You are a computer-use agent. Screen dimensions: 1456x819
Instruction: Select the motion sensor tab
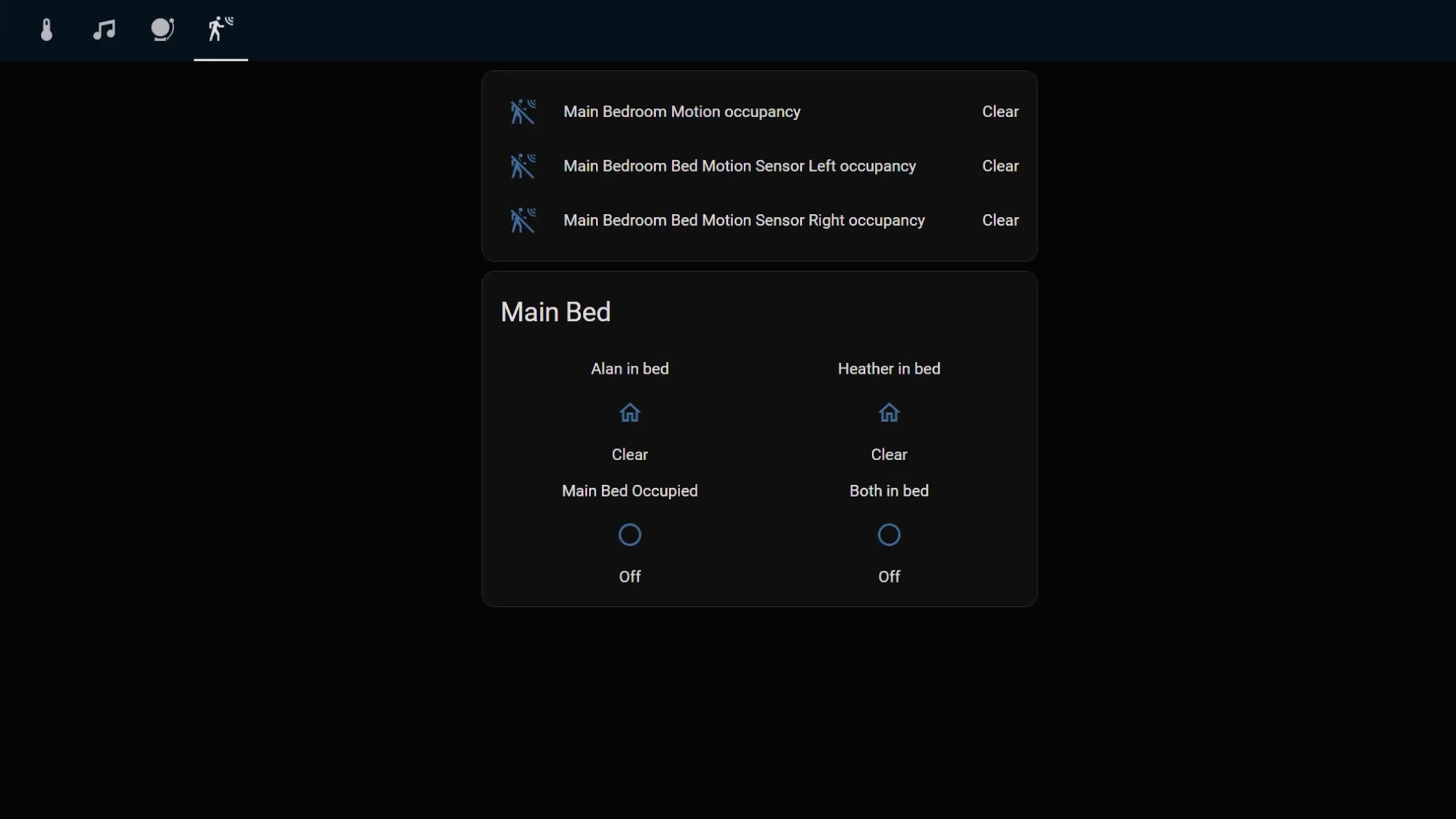click(221, 30)
